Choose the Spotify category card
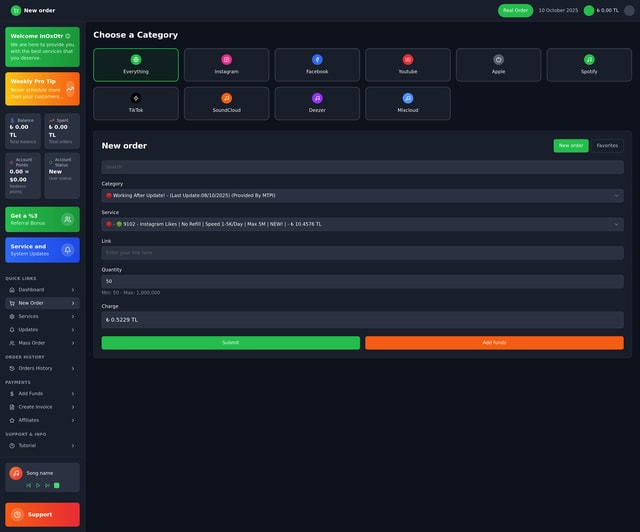The width and height of the screenshot is (640, 532). [x=589, y=65]
